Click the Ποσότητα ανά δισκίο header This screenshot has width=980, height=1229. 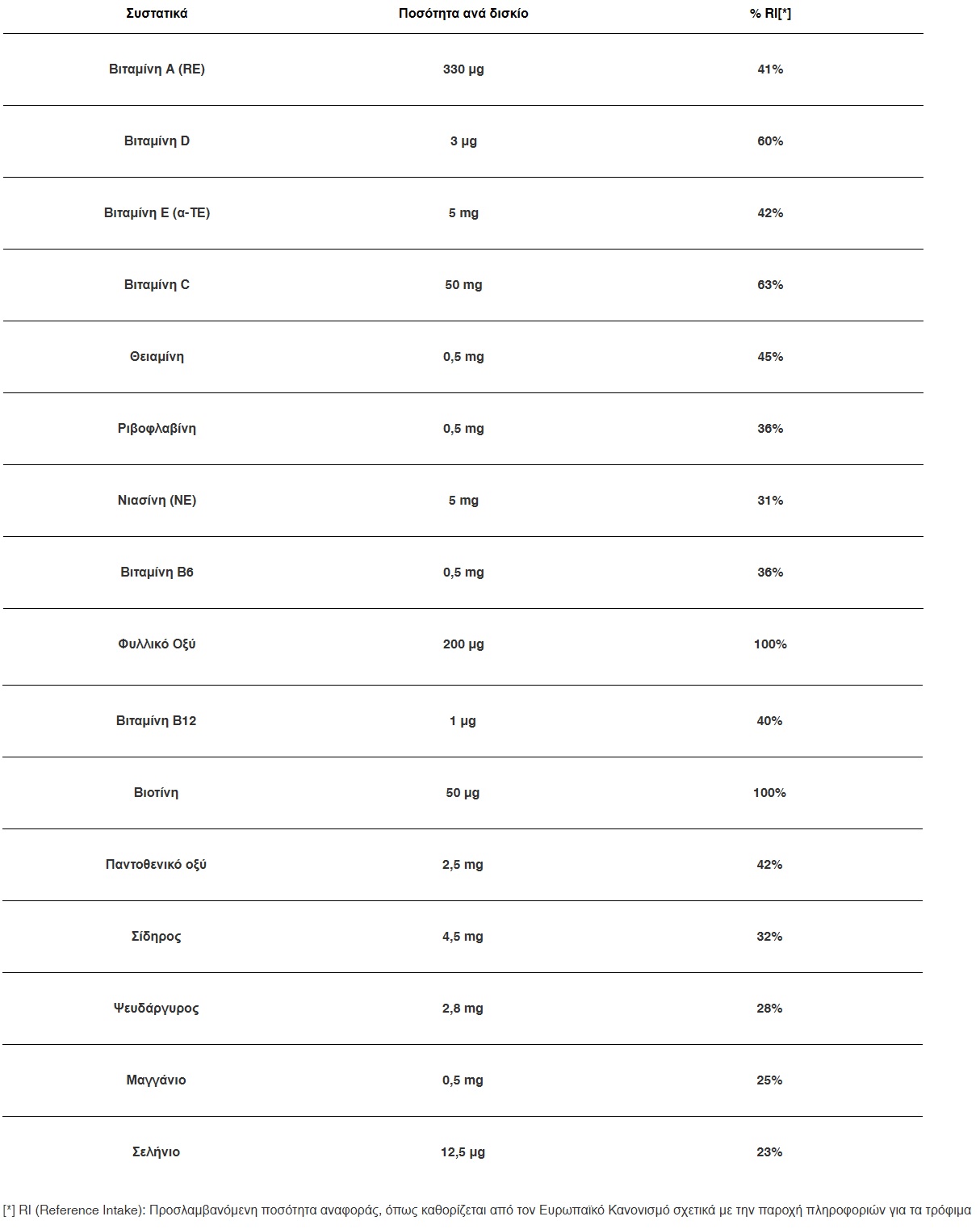pyautogui.click(x=463, y=14)
